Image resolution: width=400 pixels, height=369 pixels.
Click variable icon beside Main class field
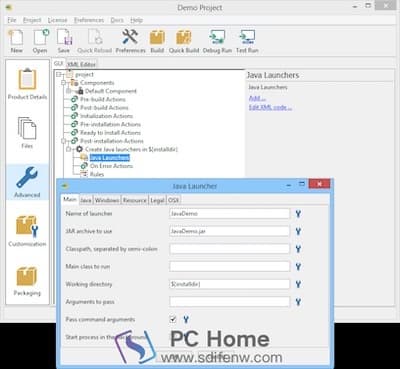[x=298, y=267]
